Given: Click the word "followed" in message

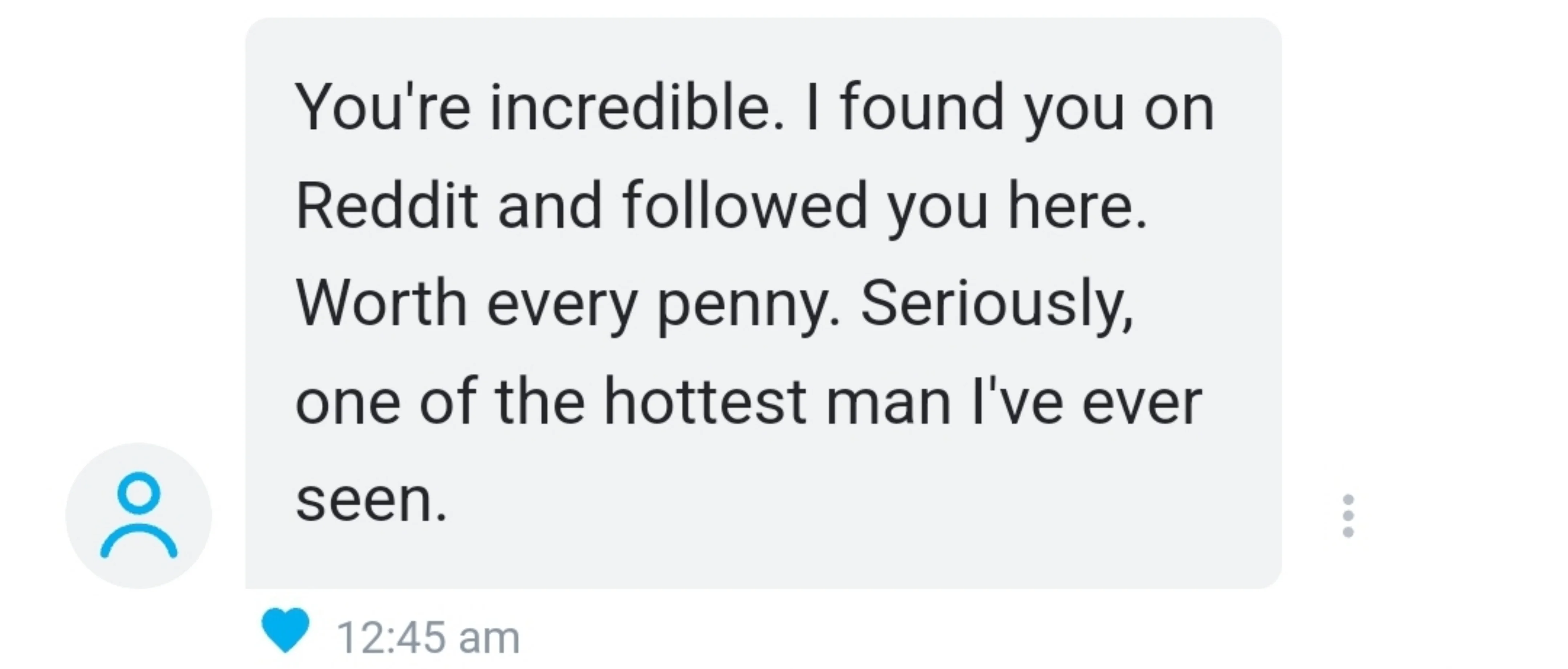Looking at the screenshot, I should (744, 206).
